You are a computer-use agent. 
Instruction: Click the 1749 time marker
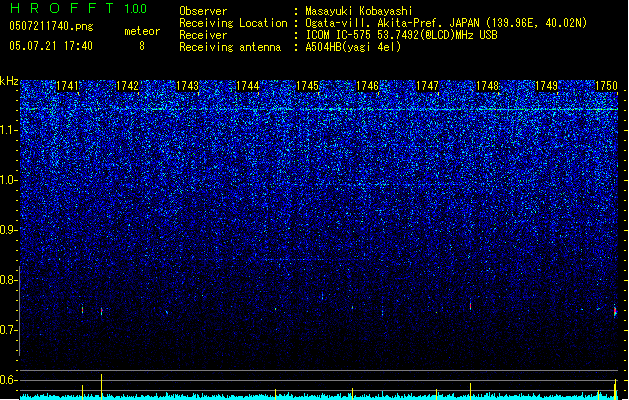(x=547, y=86)
